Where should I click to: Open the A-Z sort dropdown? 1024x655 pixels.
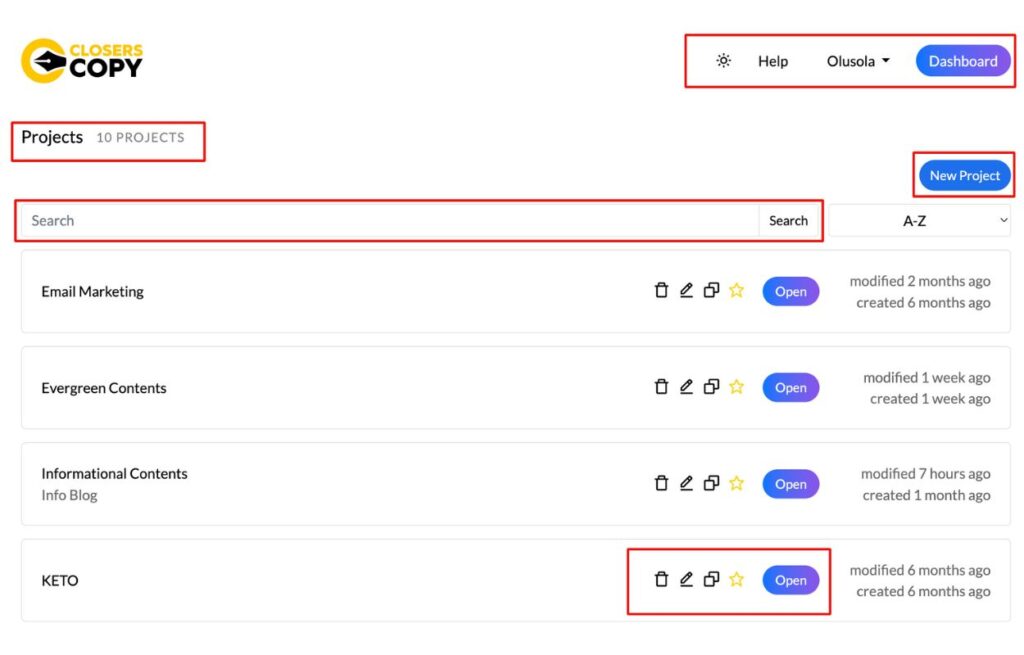(919, 221)
